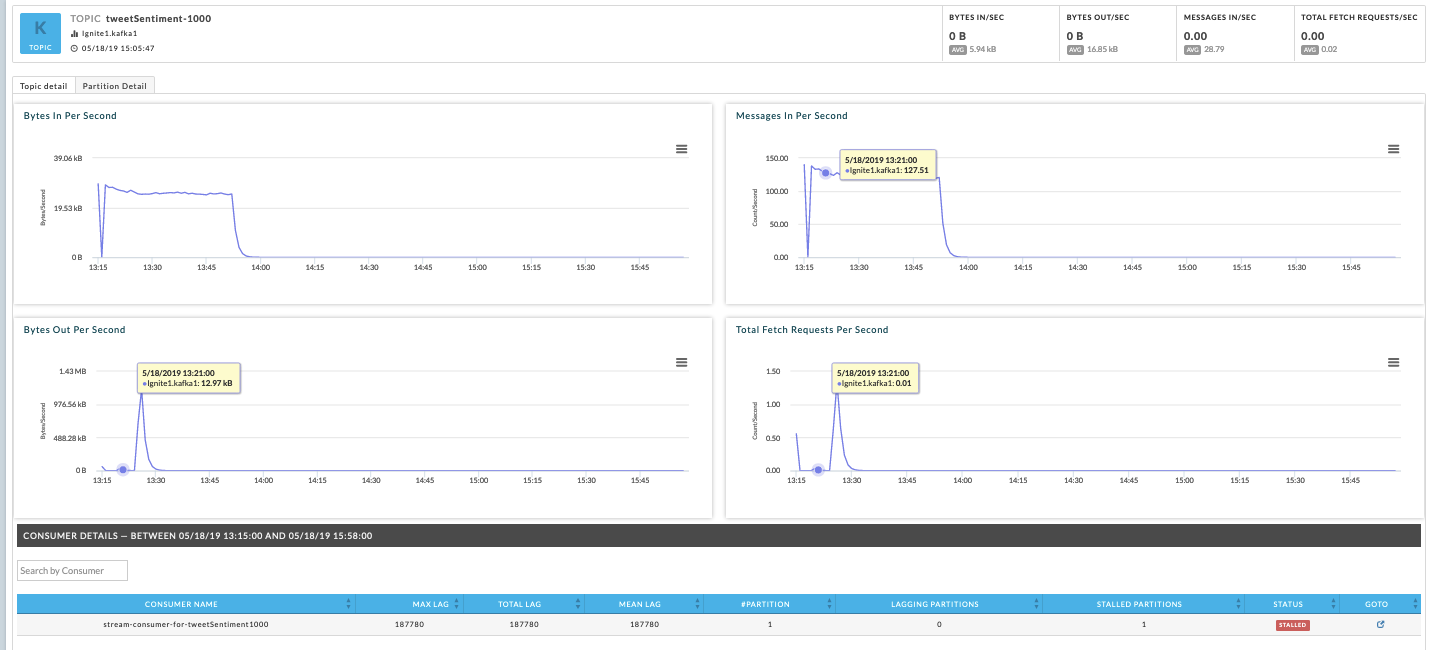Click the red STALLED status badge
The height and width of the screenshot is (650, 1429).
(x=1292, y=625)
